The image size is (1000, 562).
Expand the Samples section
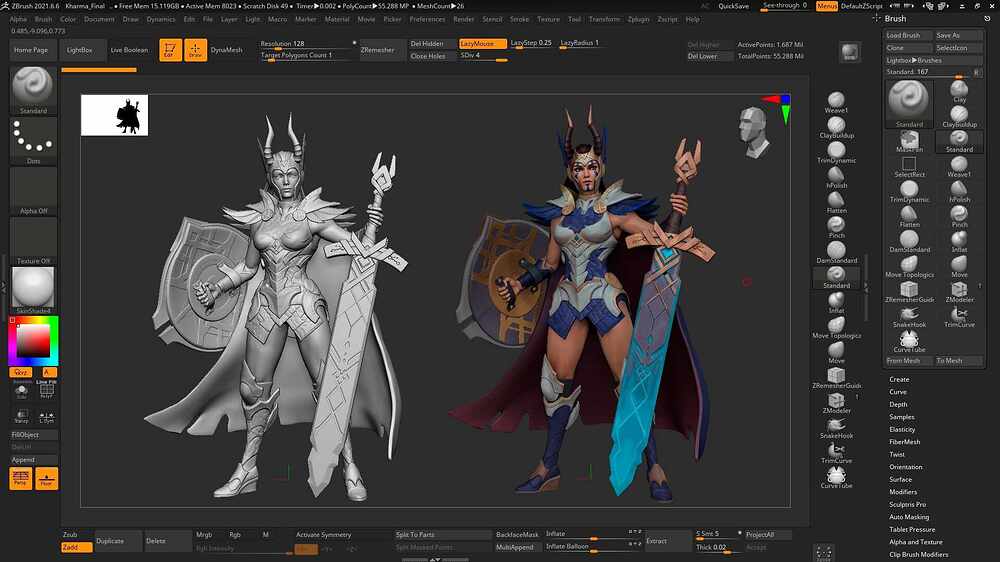click(x=902, y=417)
